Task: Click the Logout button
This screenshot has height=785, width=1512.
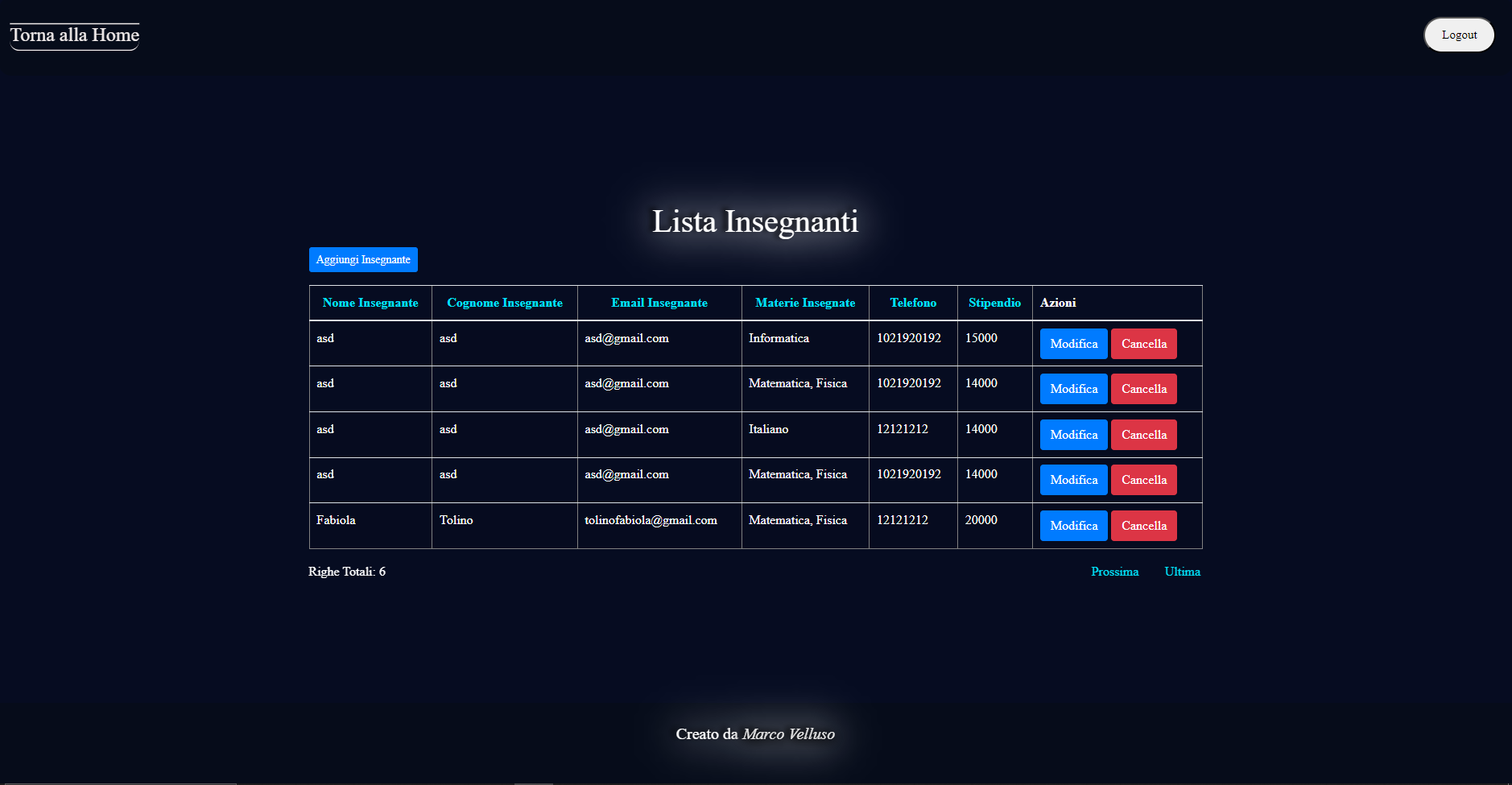Action: [x=1458, y=35]
